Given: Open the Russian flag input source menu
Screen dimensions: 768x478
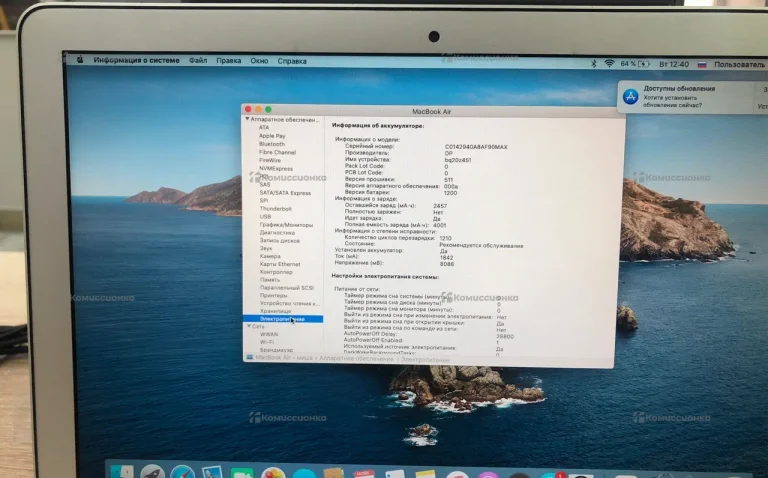Looking at the screenshot, I should [x=702, y=65].
